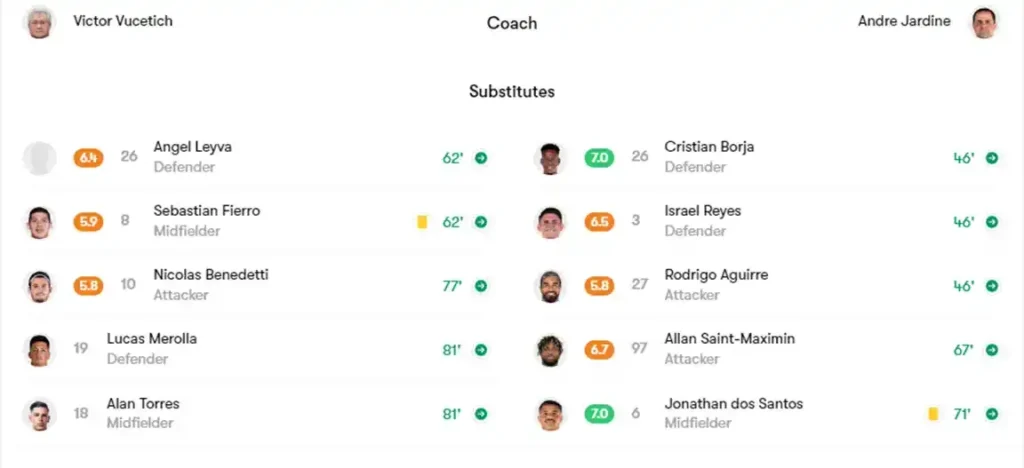Screen dimensions: 1024x468
Task: Click the substitution arrow icon for Lucas Merolla
Action: point(481,350)
